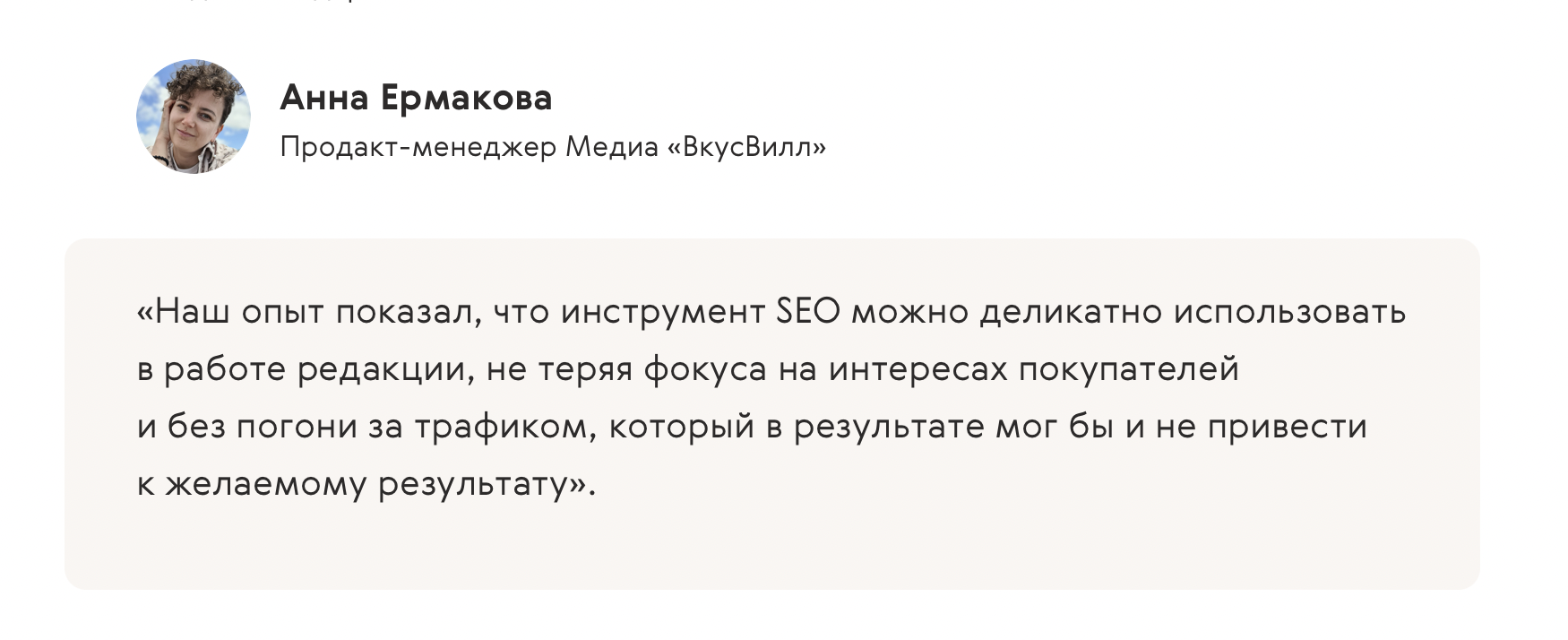Click the word "интересах" in the quote

click(x=918, y=370)
